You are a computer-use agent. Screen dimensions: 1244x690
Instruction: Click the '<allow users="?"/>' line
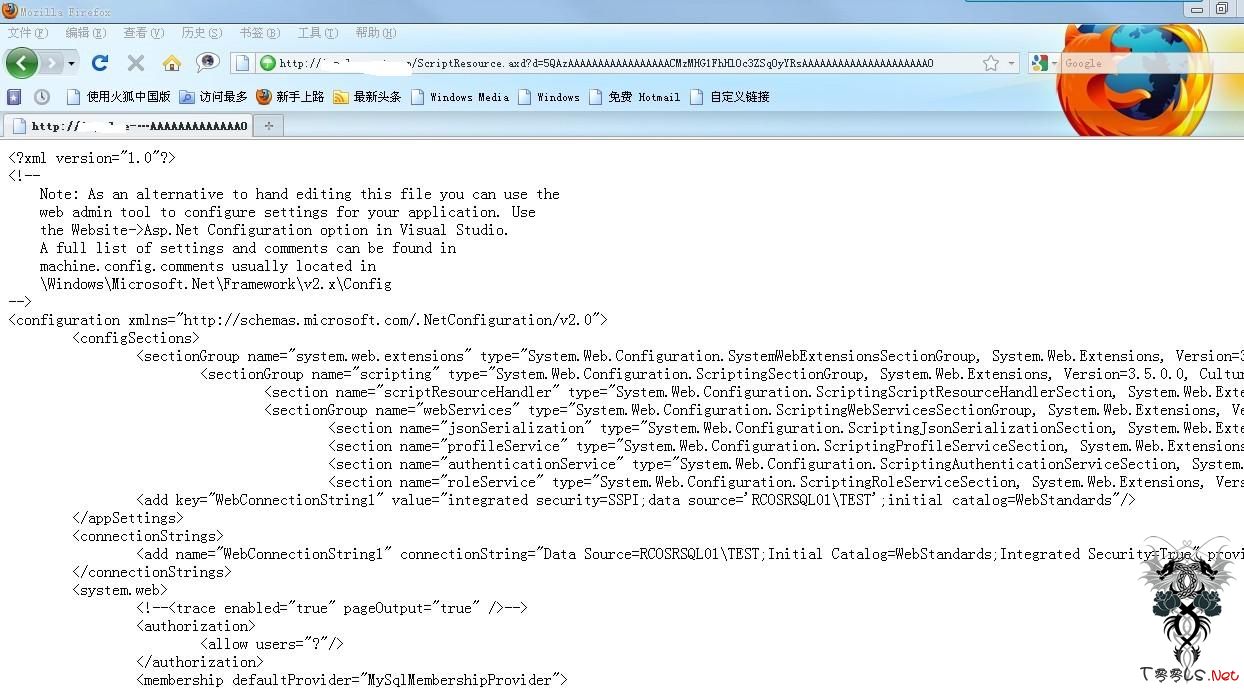[272, 644]
